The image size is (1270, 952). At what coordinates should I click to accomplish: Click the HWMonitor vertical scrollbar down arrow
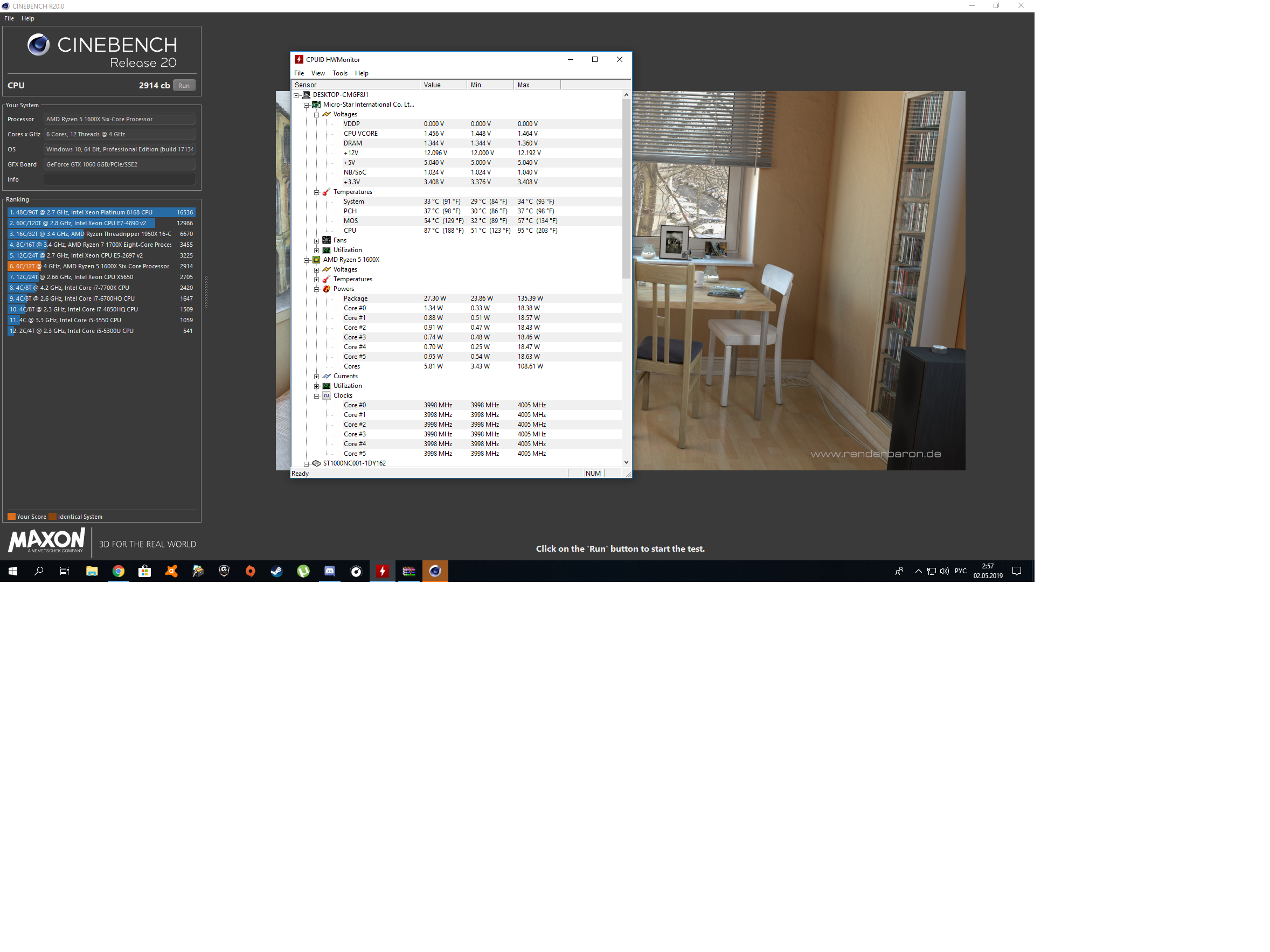(x=626, y=462)
